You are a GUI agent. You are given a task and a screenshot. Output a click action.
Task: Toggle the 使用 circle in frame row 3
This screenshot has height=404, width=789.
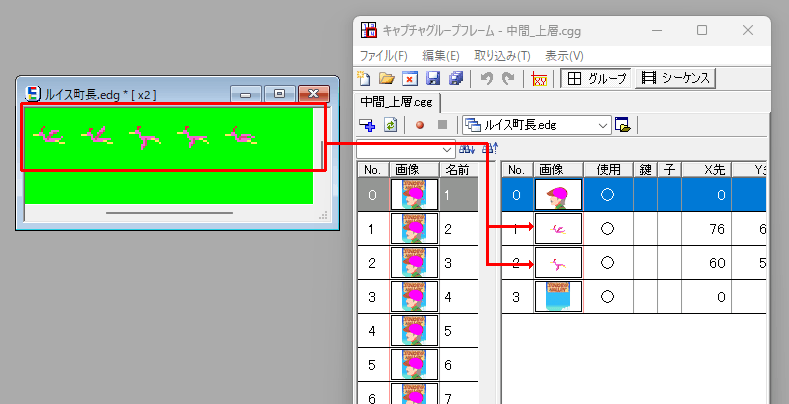point(607,297)
